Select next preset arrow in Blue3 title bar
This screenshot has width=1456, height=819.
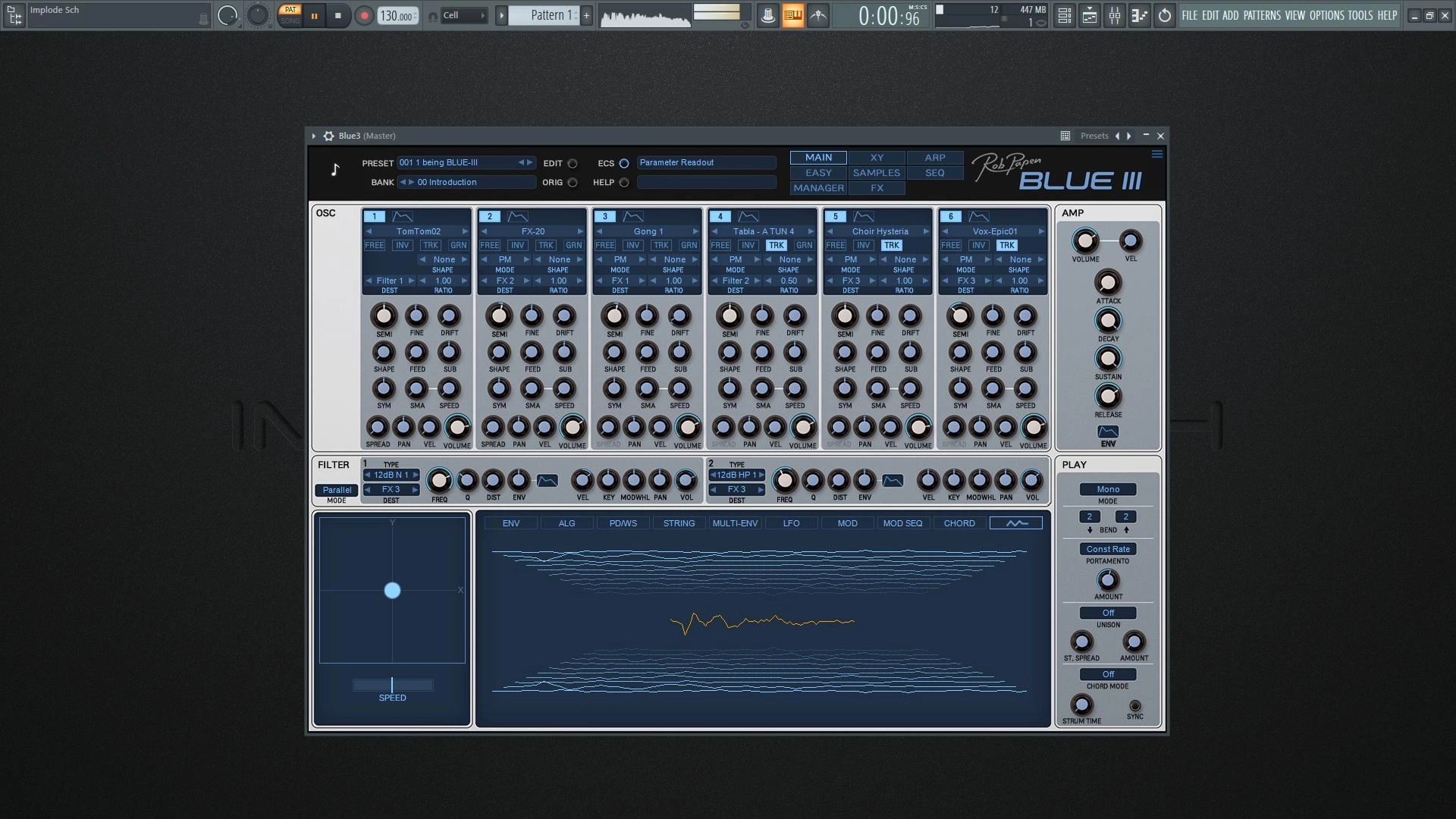(1129, 136)
